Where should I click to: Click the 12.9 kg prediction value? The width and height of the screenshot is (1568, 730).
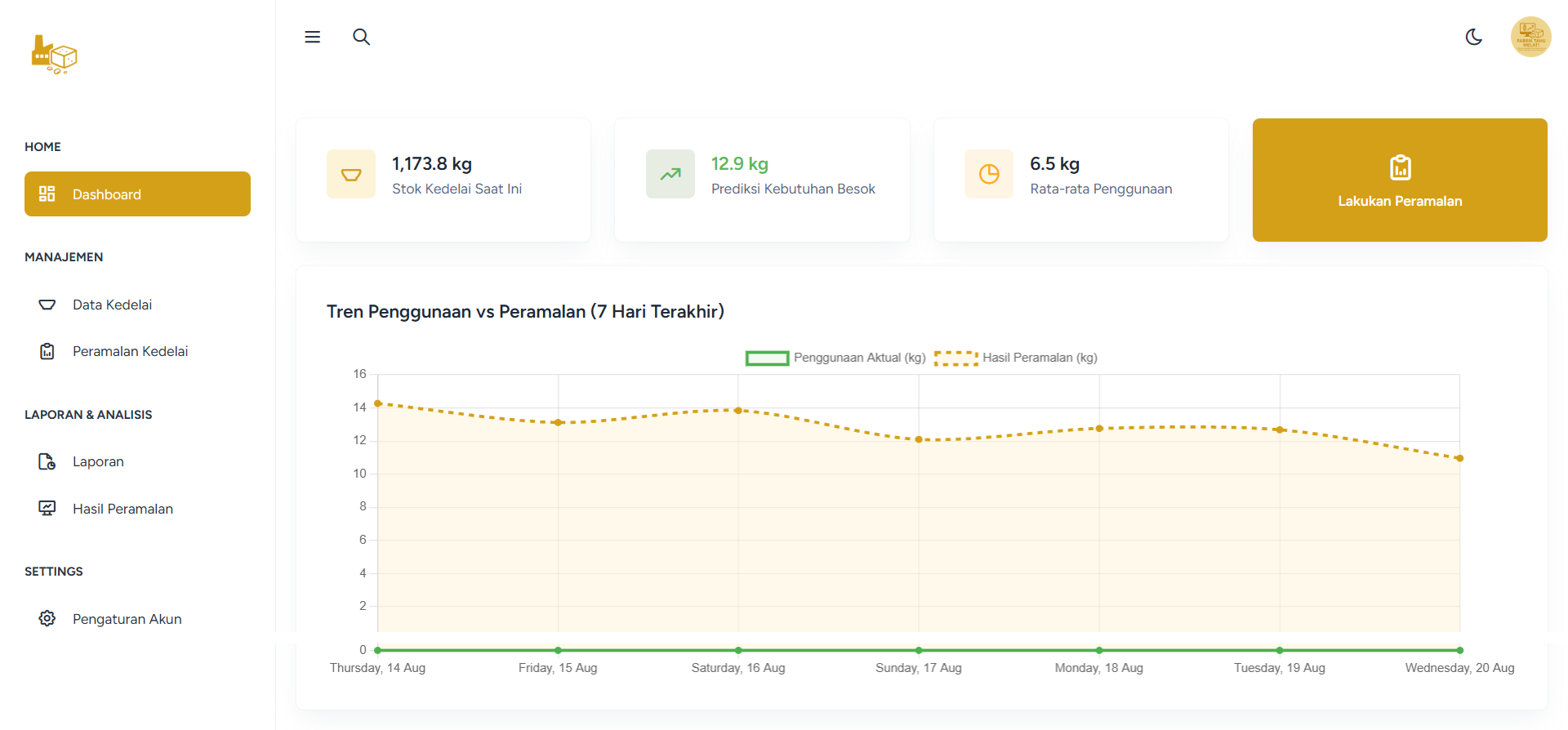[x=739, y=164]
